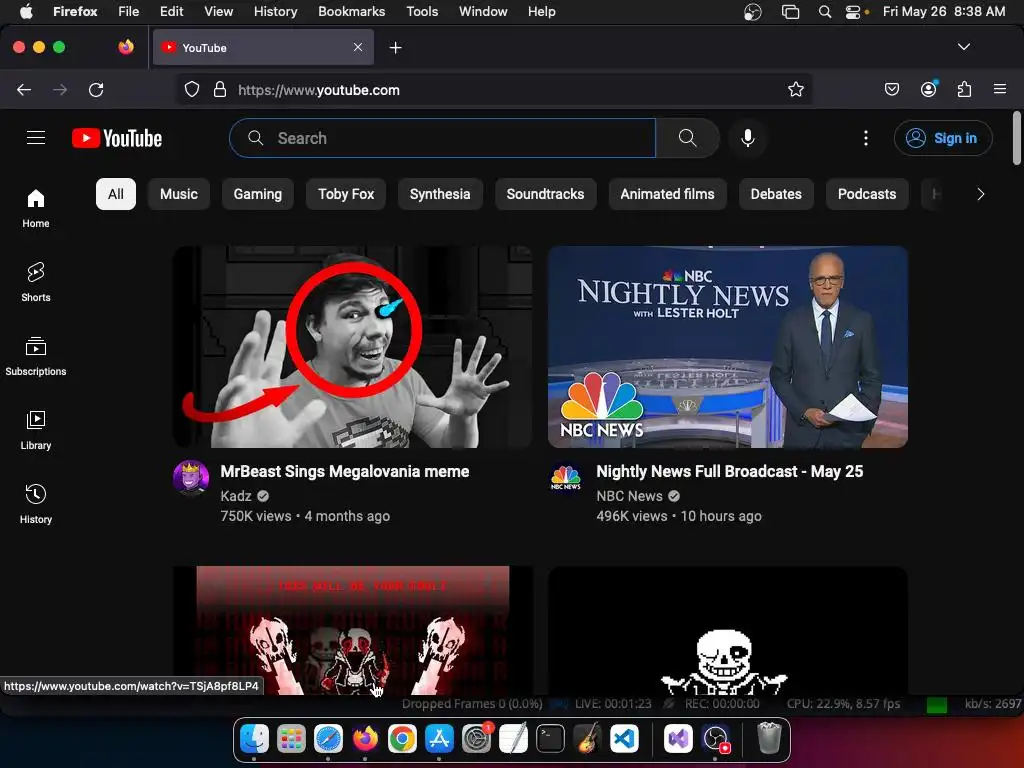Select the Debates category chip

tap(776, 194)
